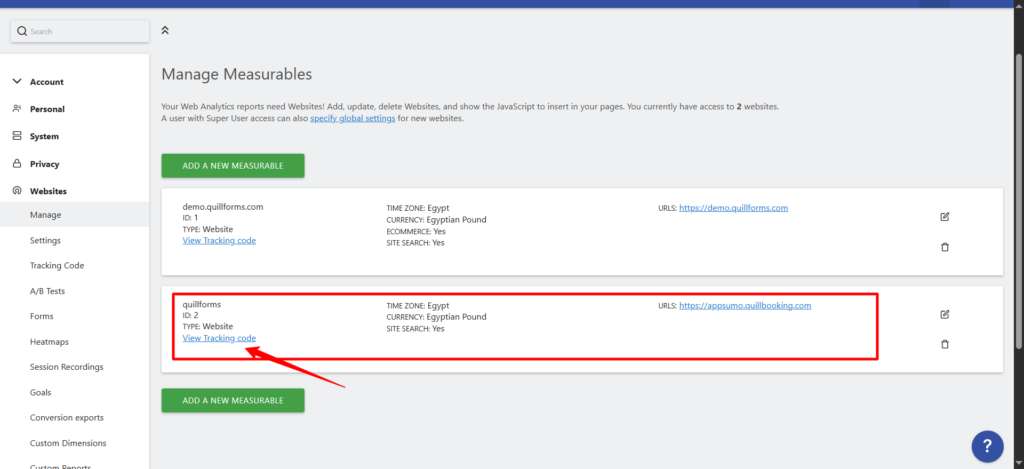
Task: Select Manage under Websites
Action: [74, 214]
